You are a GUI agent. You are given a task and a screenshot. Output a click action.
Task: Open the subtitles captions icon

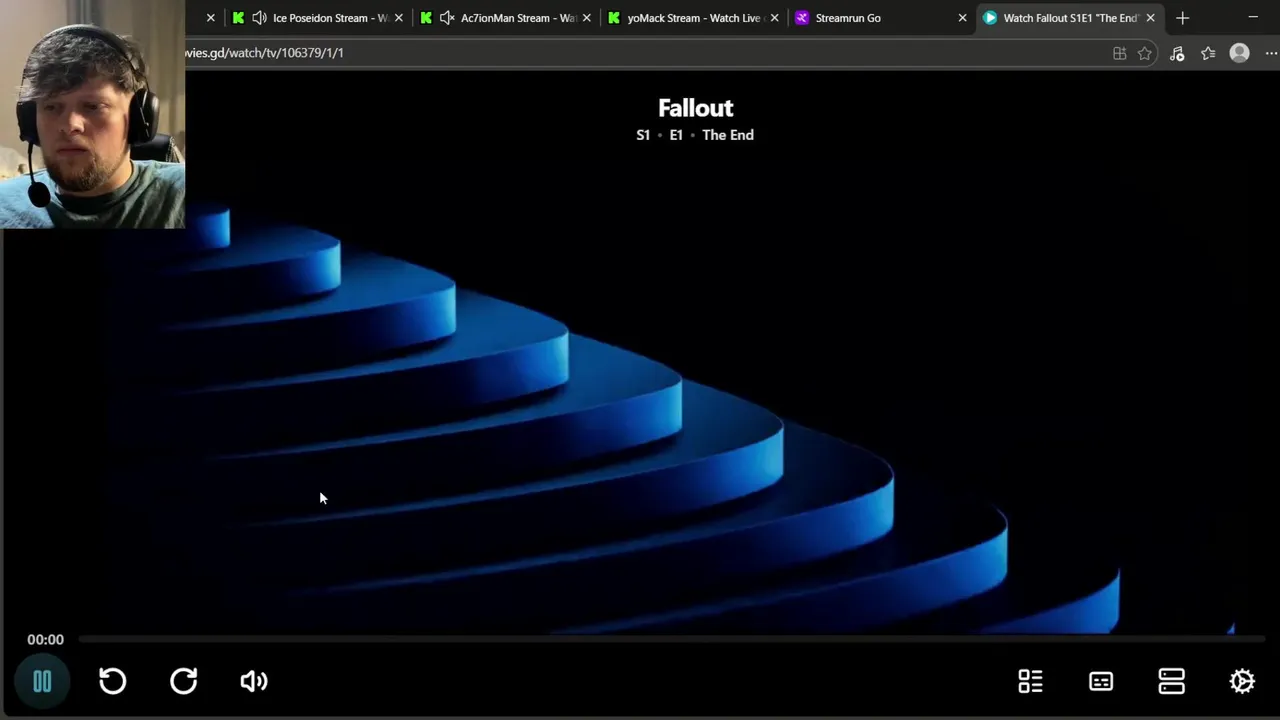click(x=1101, y=681)
